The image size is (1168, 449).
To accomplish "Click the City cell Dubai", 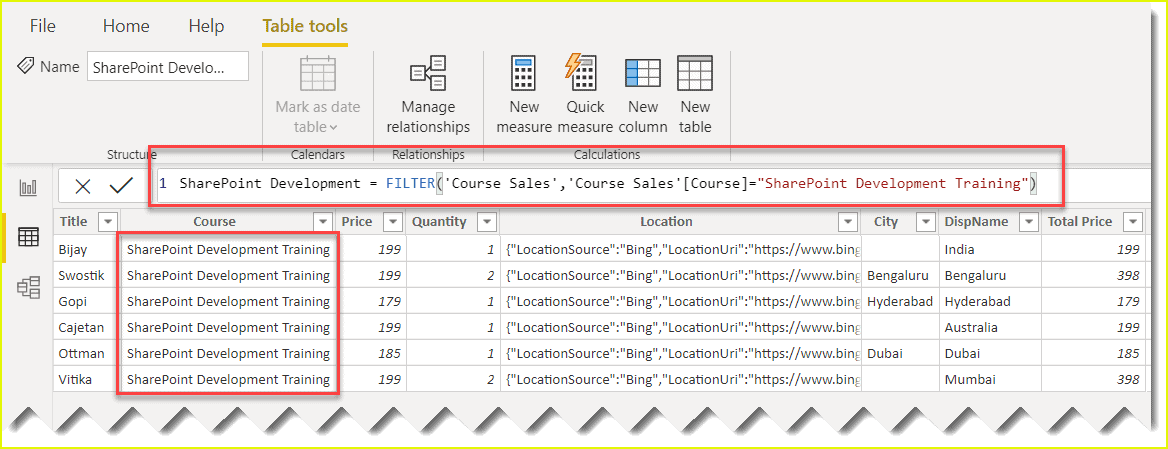I will 899,354.
